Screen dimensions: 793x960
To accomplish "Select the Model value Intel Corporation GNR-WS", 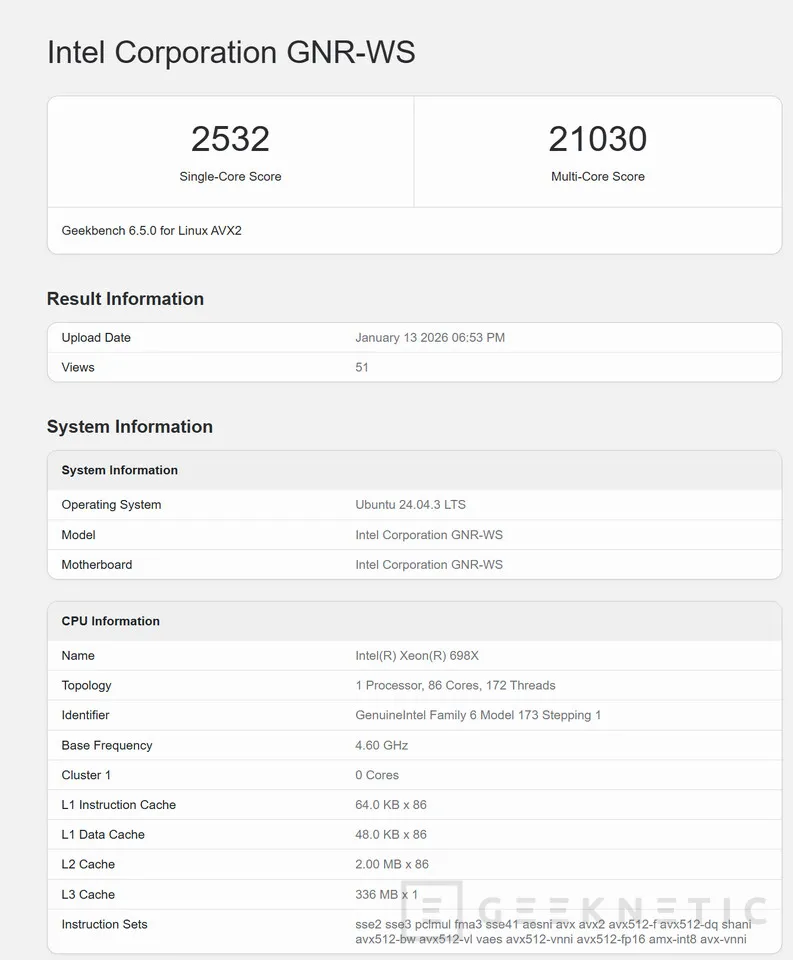I will pyautogui.click(x=429, y=534).
